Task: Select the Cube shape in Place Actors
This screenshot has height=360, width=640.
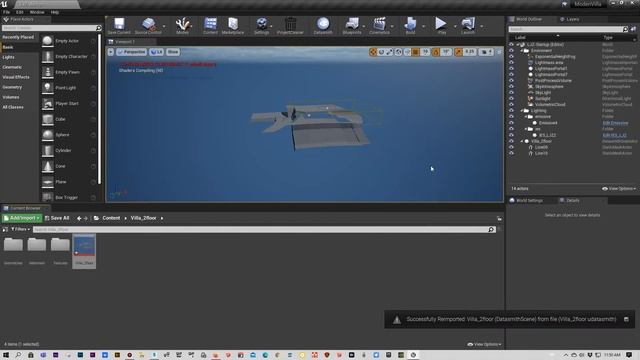Action: (69, 119)
